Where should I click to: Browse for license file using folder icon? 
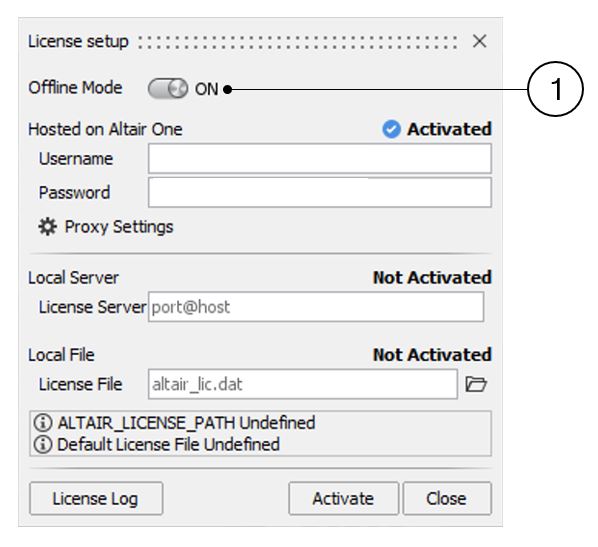tap(476, 384)
